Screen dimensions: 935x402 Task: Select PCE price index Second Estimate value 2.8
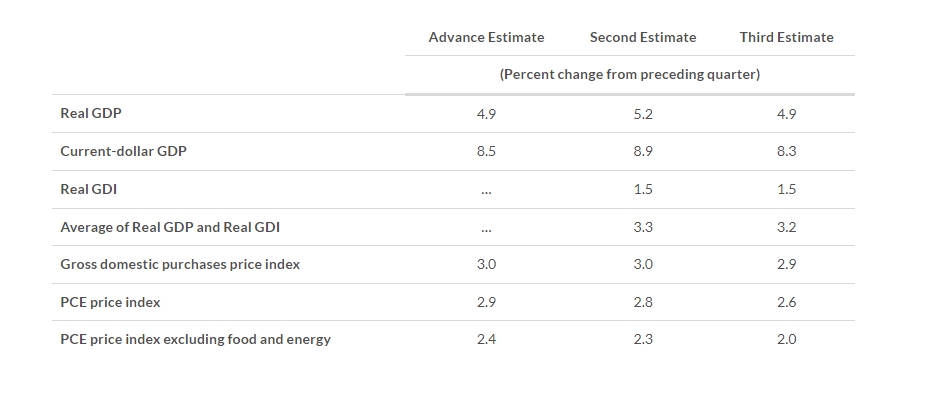[643, 302]
